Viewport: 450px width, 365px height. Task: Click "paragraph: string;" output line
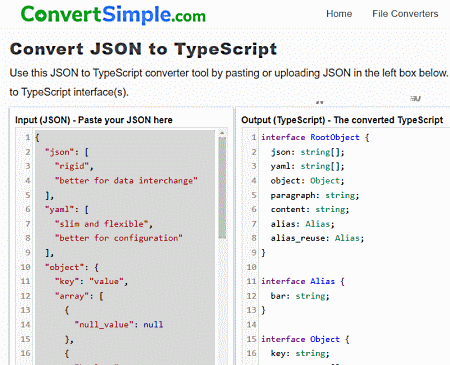tap(315, 195)
